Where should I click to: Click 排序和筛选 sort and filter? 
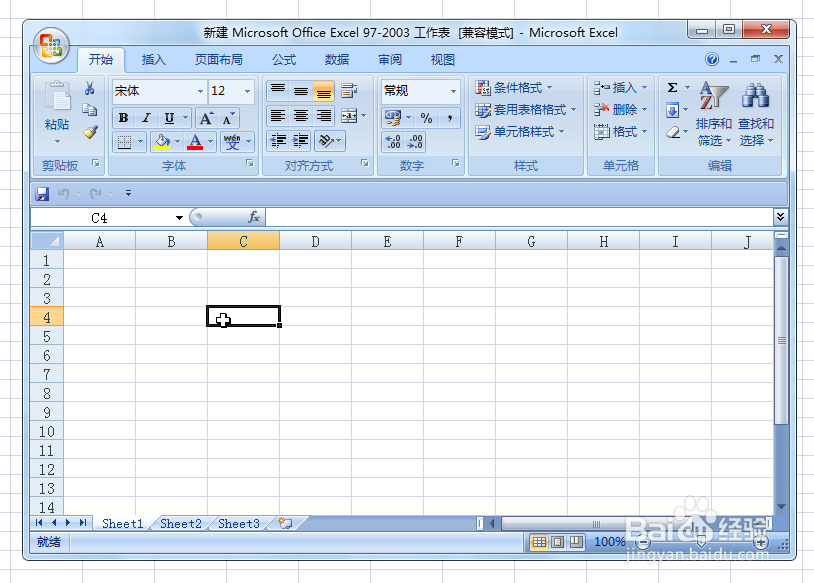[713, 114]
